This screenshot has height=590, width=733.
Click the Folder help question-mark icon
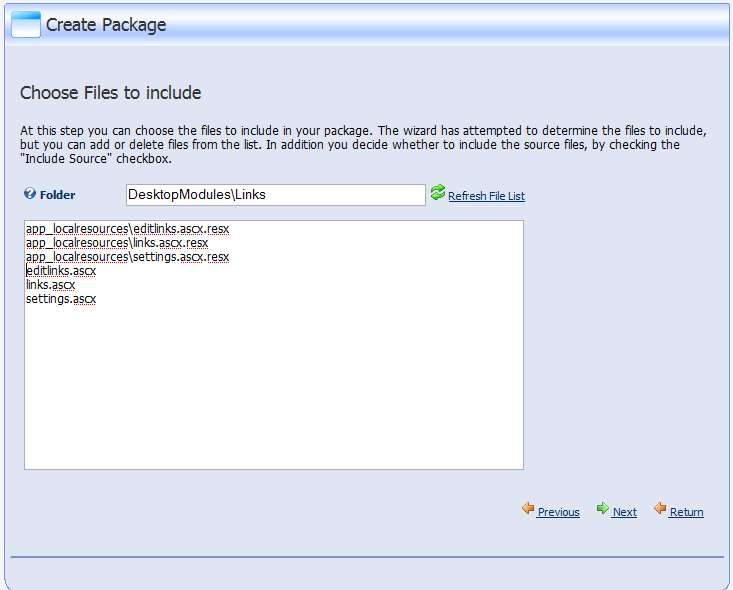tap(30, 194)
